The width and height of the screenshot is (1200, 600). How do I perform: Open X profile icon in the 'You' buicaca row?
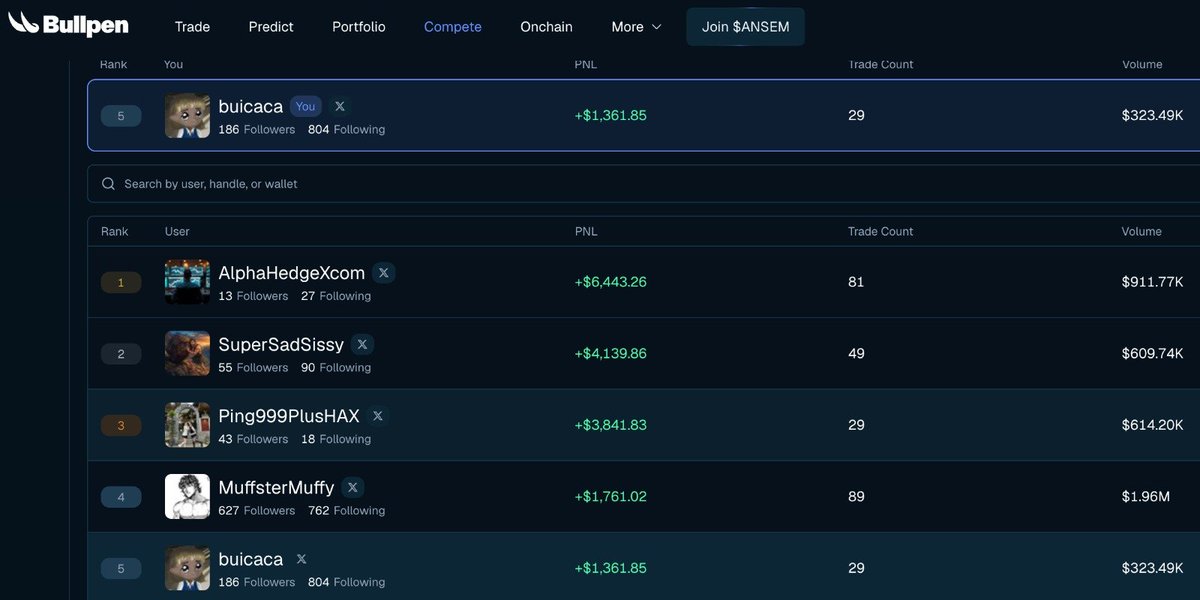tap(340, 106)
